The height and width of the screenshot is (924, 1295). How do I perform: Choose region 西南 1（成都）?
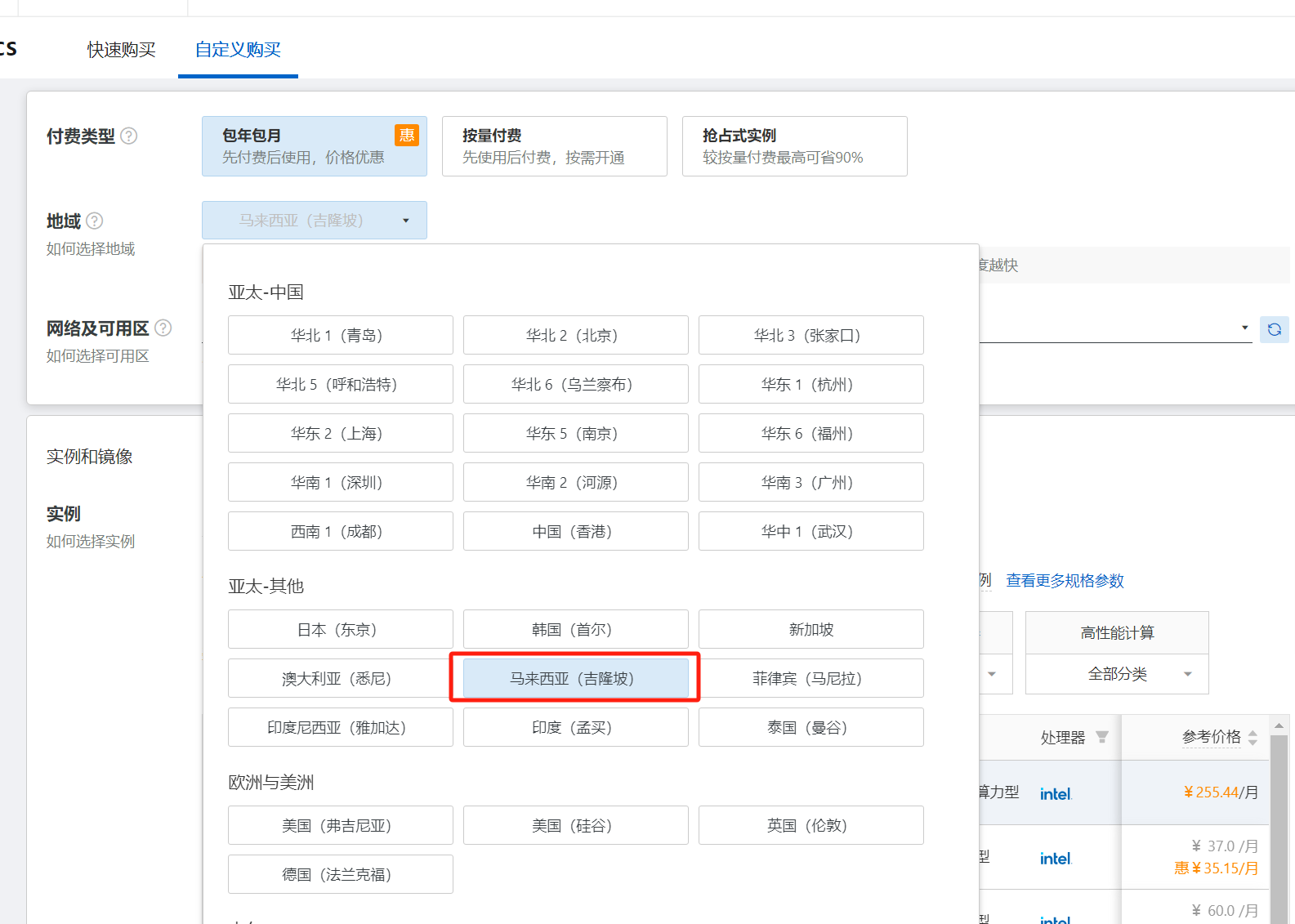[341, 531]
